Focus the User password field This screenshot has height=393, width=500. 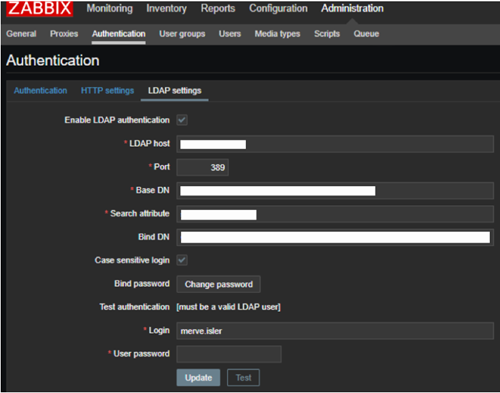click(229, 354)
